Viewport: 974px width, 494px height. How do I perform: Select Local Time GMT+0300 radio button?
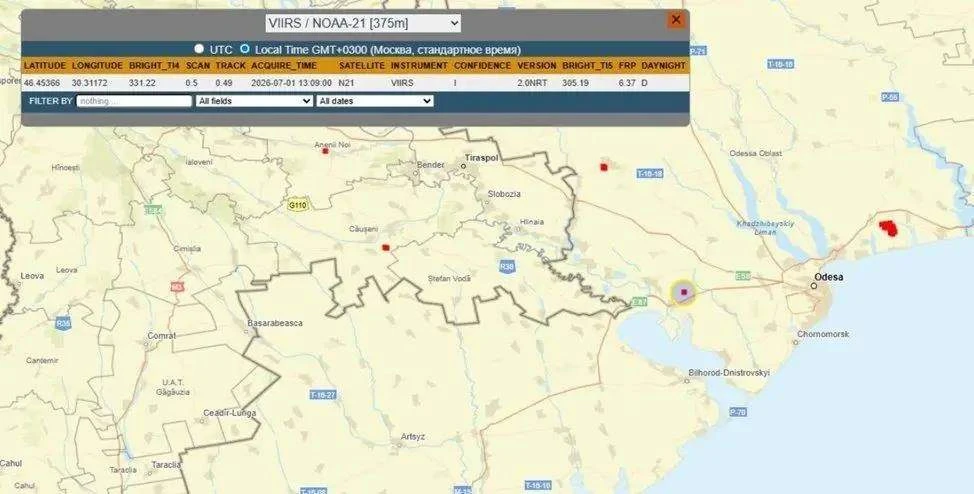(x=245, y=48)
